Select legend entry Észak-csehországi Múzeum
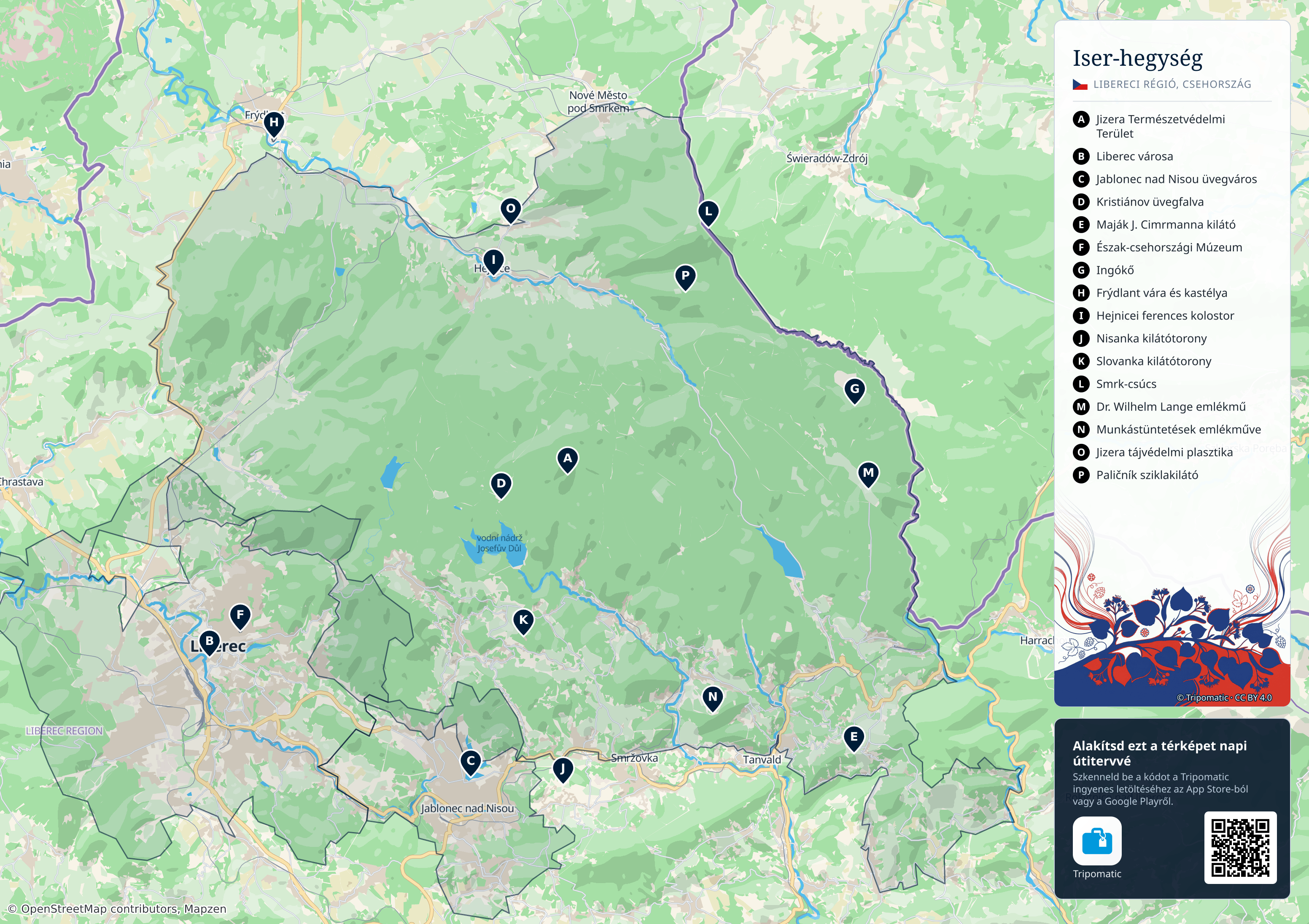Image resolution: width=1309 pixels, height=924 pixels. coord(1169,247)
